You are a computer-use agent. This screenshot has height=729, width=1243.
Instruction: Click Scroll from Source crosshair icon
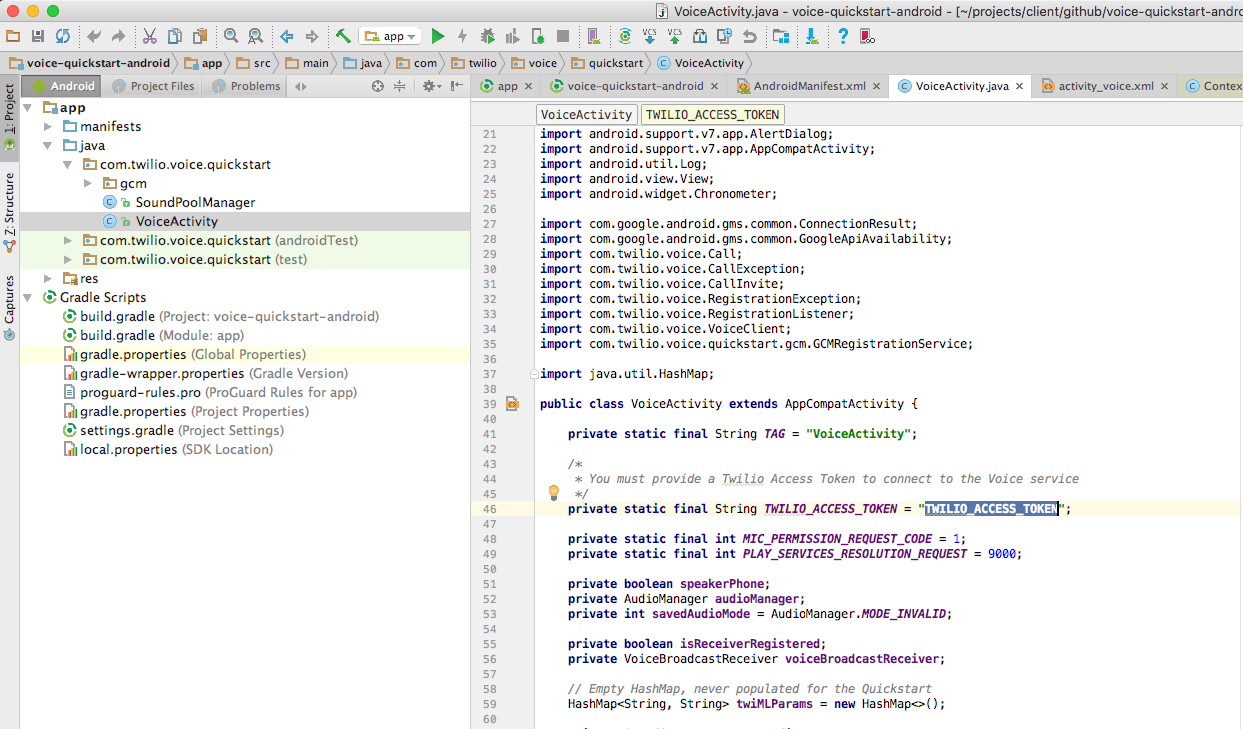378,86
